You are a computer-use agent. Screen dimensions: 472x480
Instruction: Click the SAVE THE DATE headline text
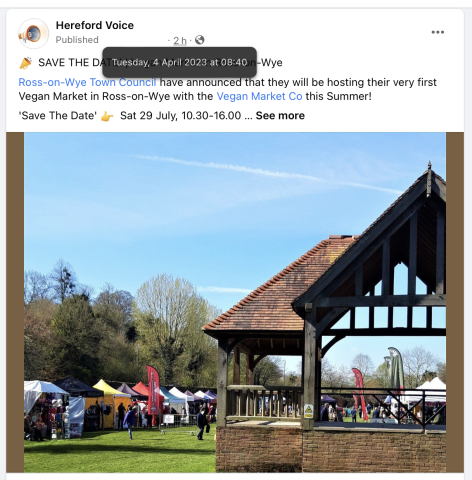point(70,63)
